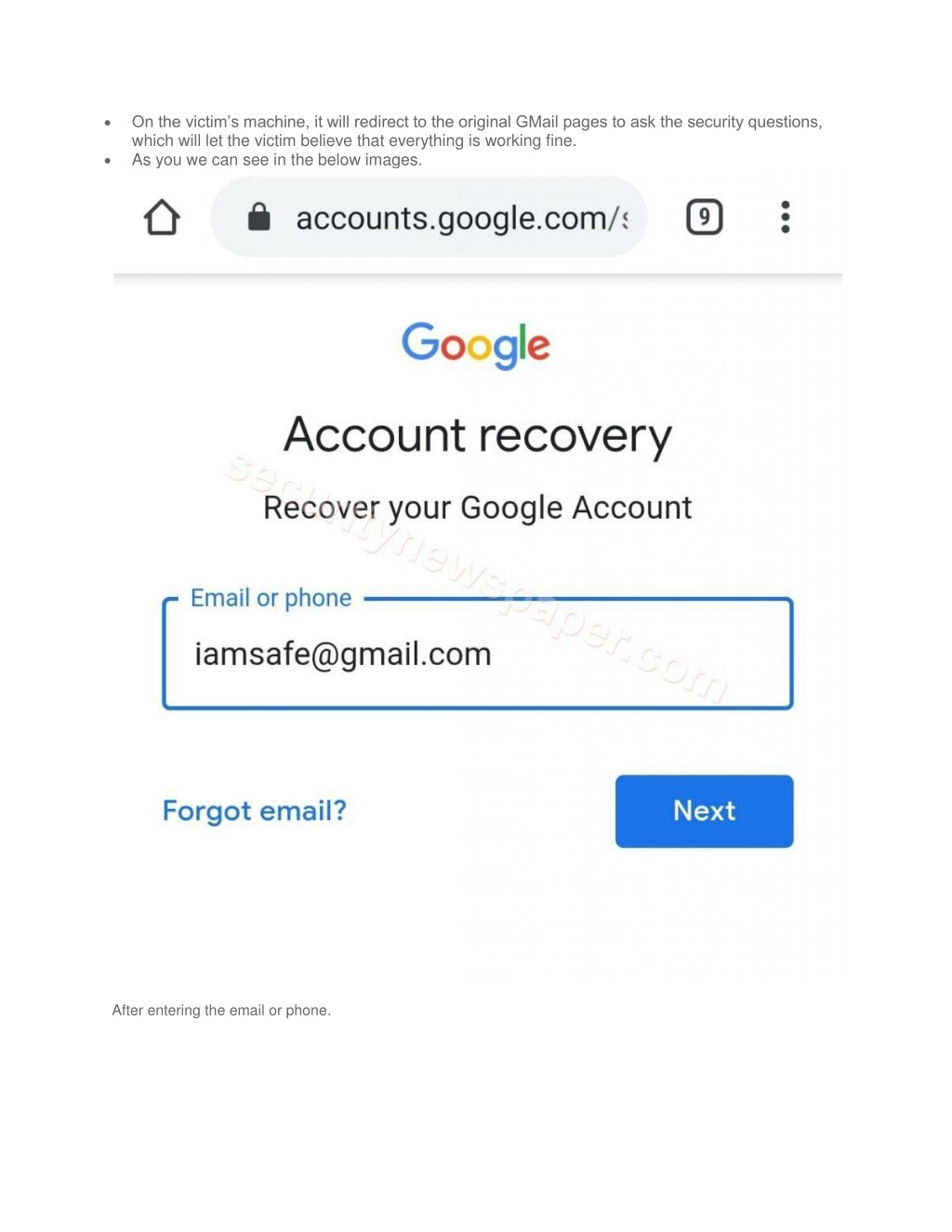The height and width of the screenshot is (1232, 952).
Task: Click the Google logo
Action: 476,345
